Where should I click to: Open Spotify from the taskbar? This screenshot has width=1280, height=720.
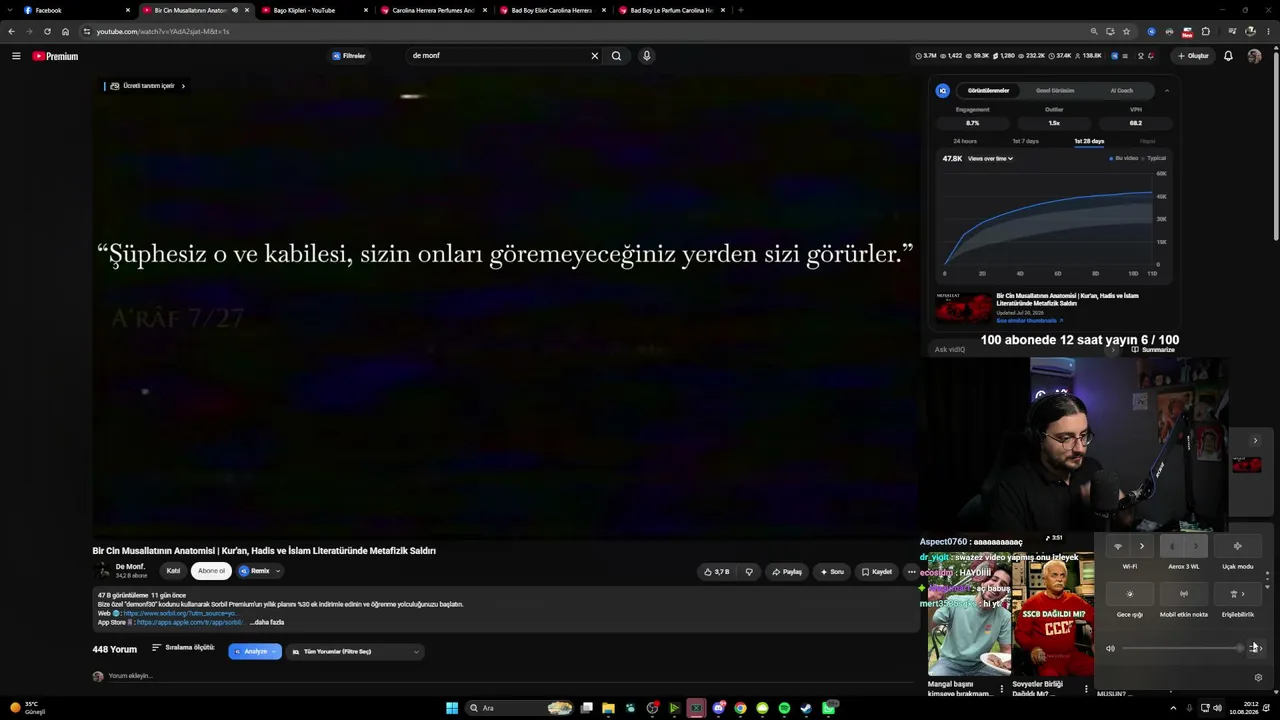[784, 708]
